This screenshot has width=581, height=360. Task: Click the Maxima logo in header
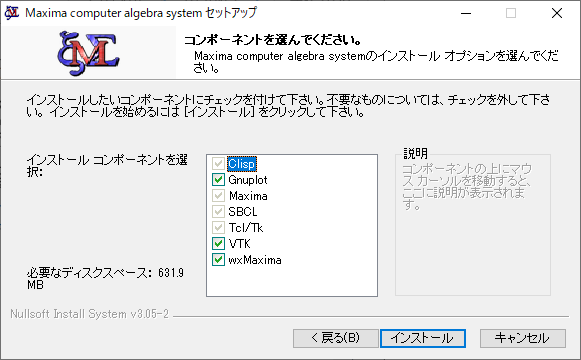(88, 53)
